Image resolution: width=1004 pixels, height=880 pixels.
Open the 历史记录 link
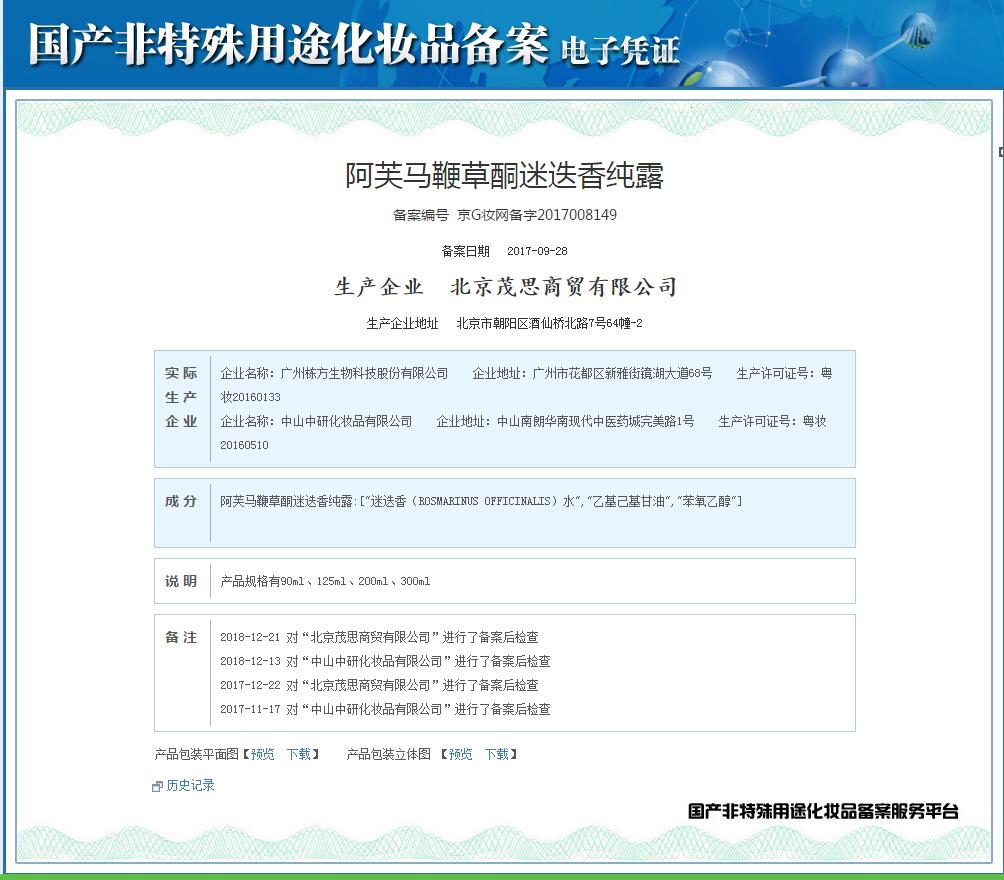(190, 786)
